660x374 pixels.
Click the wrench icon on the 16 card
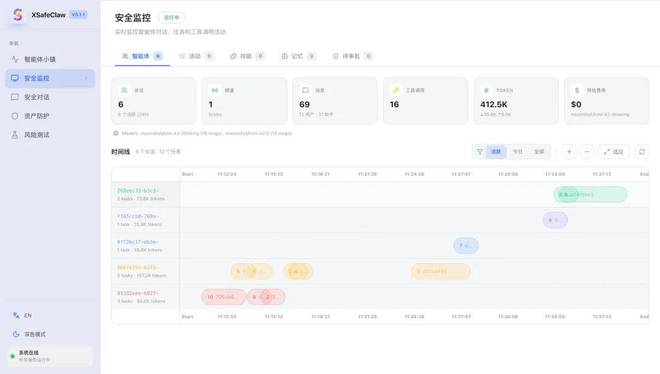point(396,90)
